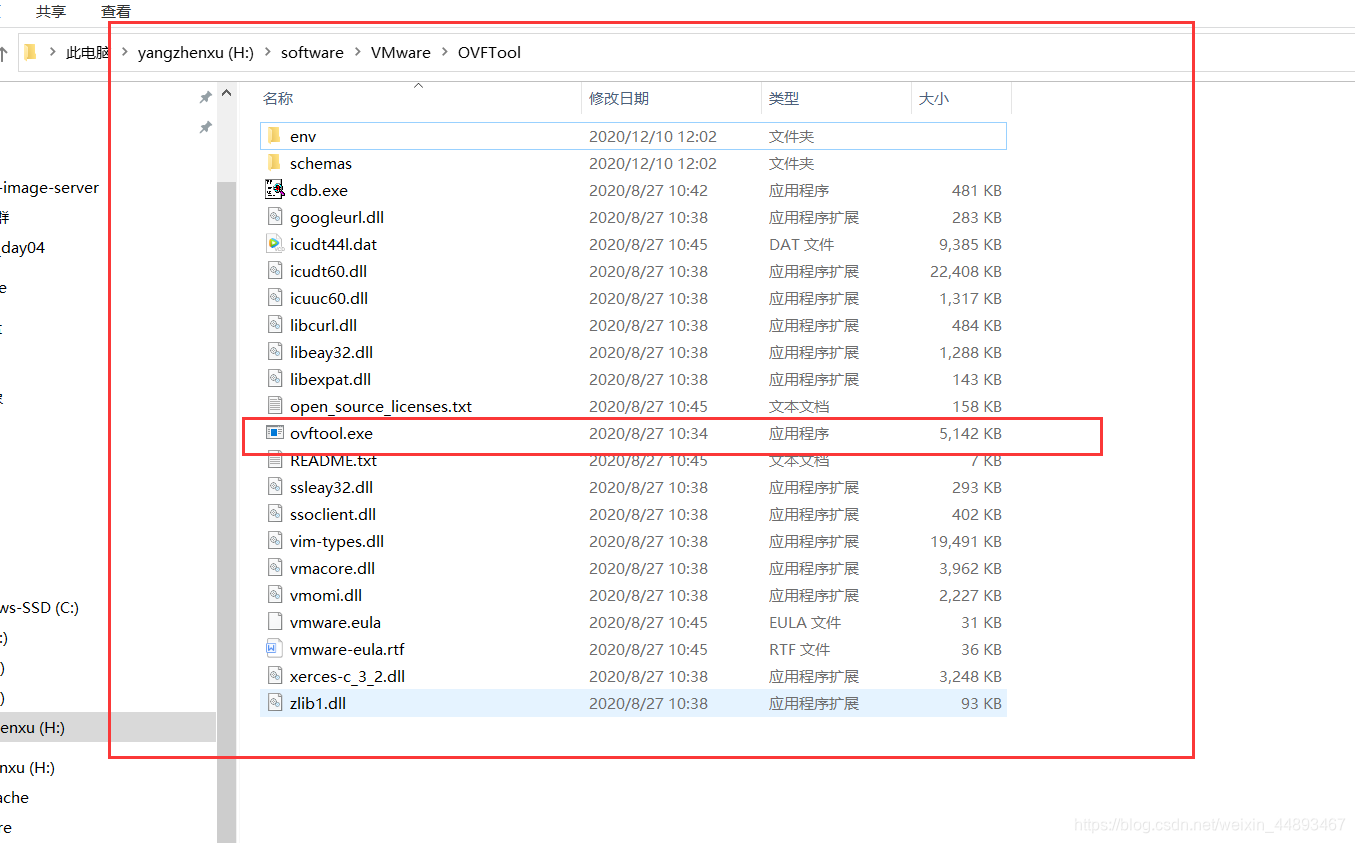The width and height of the screenshot is (1355, 843).
Task: Select the vmware-eula.rtf file name
Action: pos(347,649)
